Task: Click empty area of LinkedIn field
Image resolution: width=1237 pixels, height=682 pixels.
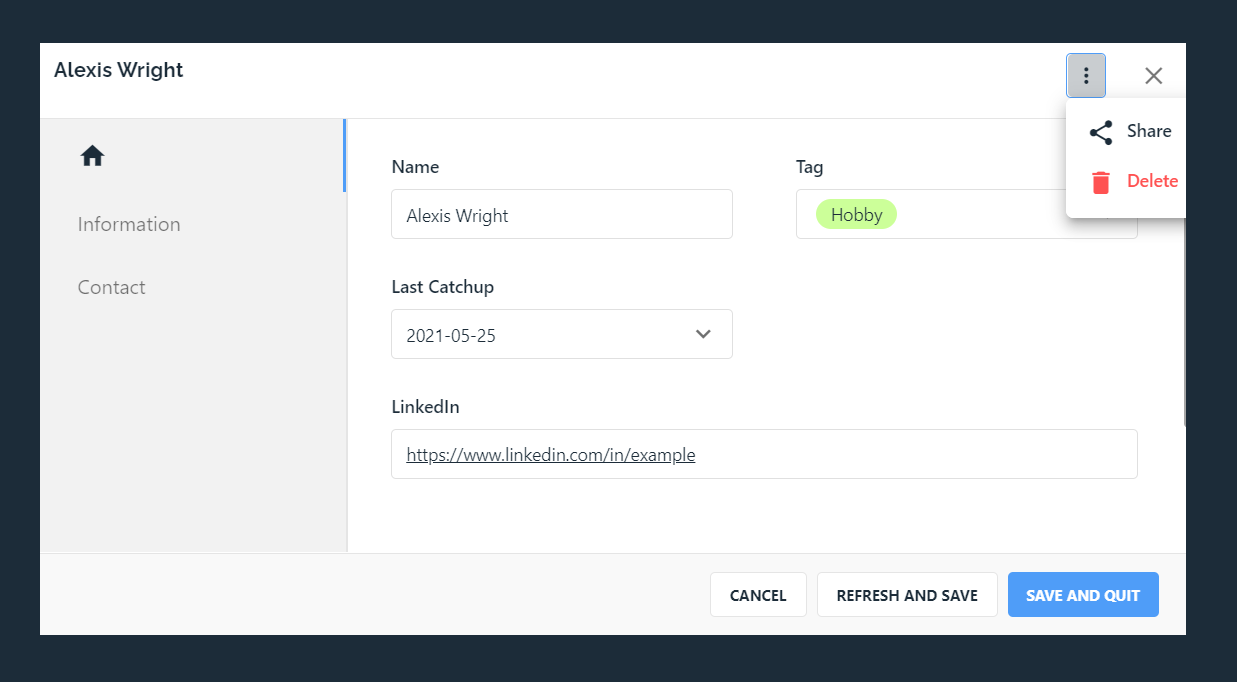Action: pos(915,454)
